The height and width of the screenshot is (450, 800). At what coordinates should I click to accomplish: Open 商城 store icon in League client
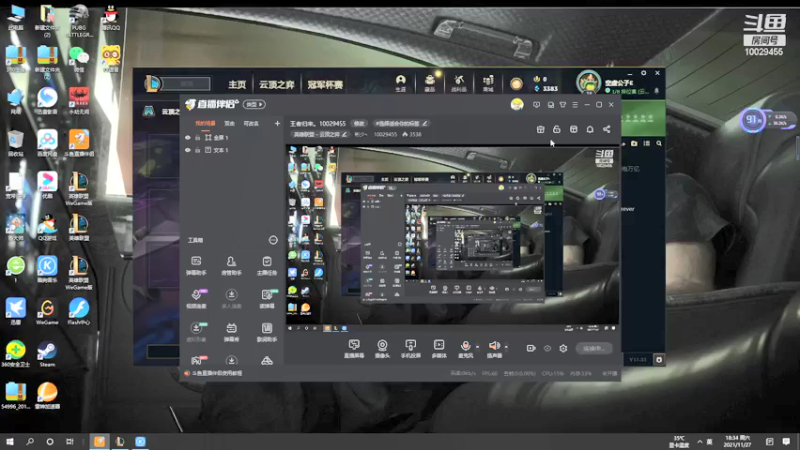(x=488, y=83)
